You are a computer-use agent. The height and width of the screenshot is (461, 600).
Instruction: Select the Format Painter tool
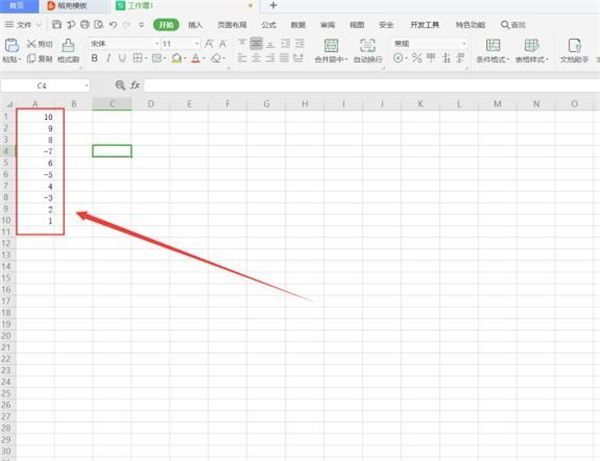coord(68,45)
